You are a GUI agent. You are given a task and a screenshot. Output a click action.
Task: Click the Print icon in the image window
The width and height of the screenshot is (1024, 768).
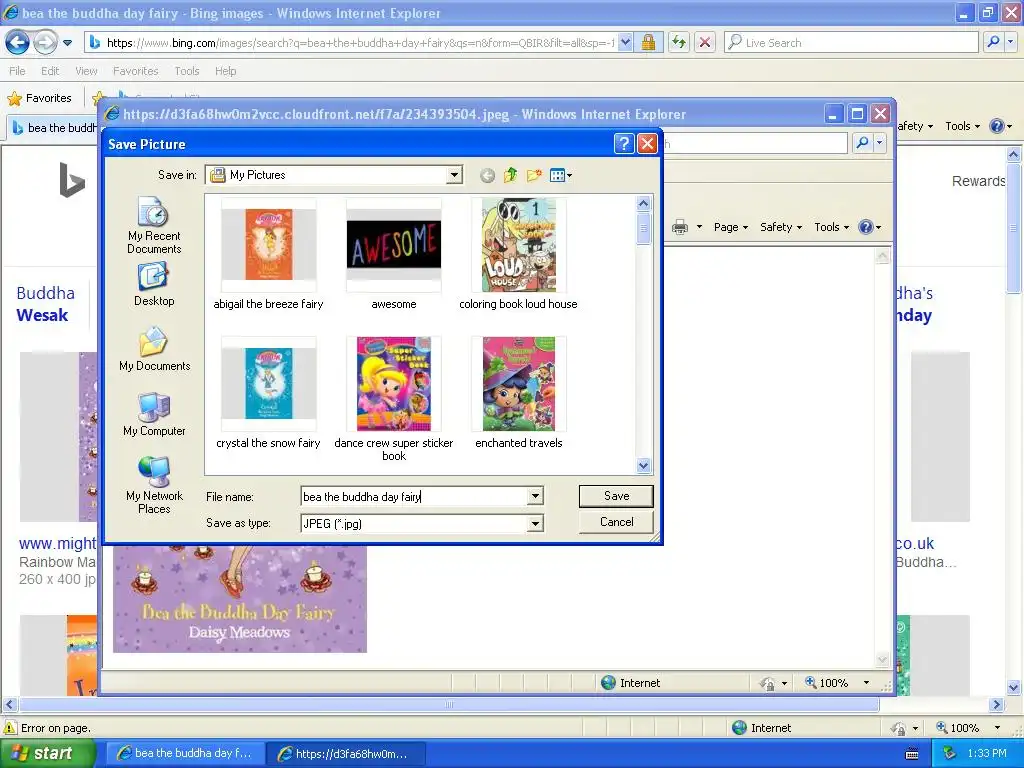(x=680, y=227)
